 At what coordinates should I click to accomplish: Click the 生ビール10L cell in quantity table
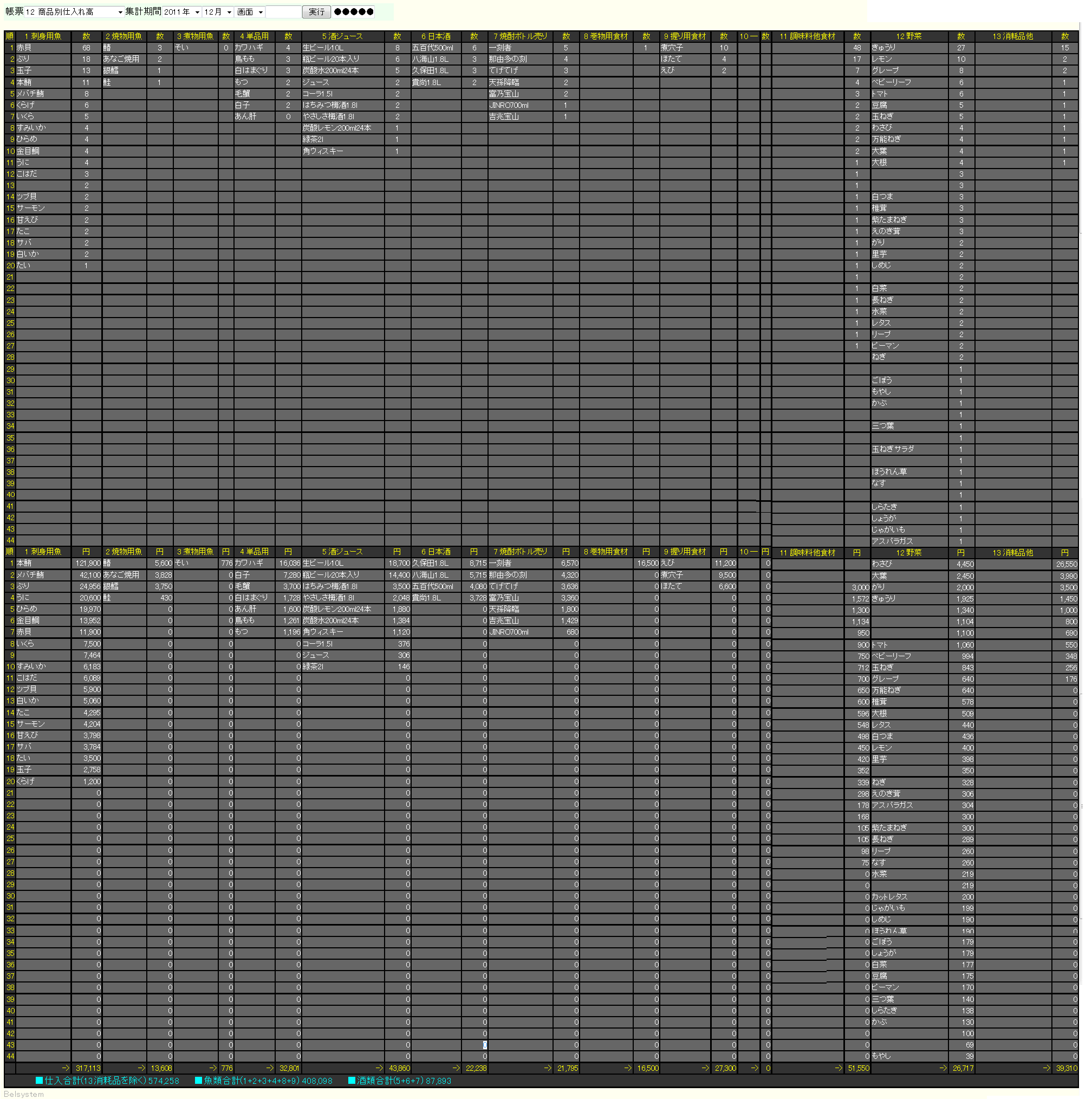tap(323, 48)
